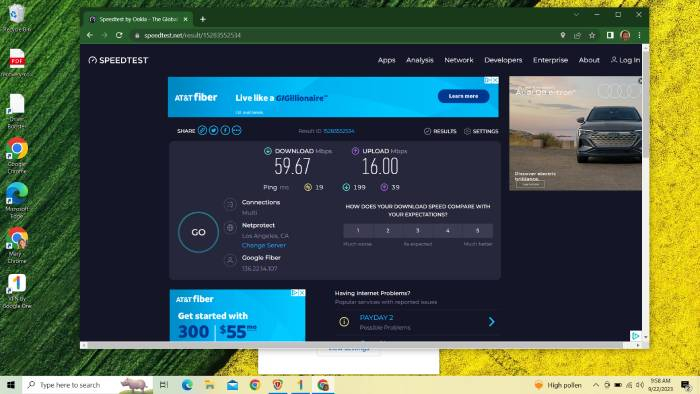This screenshot has width=700, height=394.
Task: Click PAYDAY 2 service link
Action: click(376, 317)
